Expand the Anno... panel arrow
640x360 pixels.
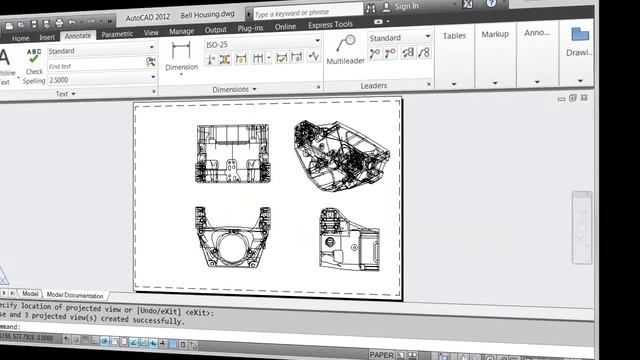537,82
